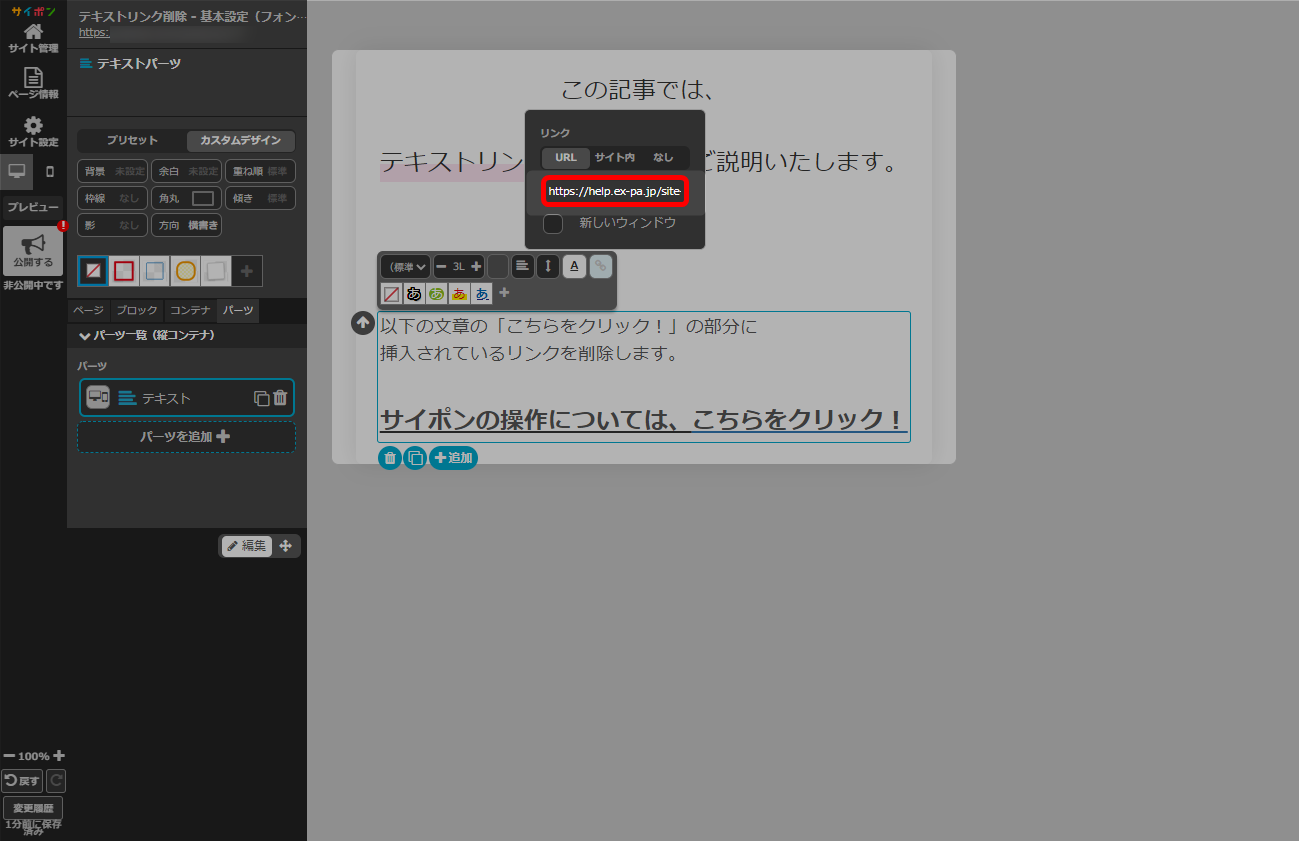The image size is (1299, 841).
Task: Apply green circle あ text style
Action: point(437,294)
